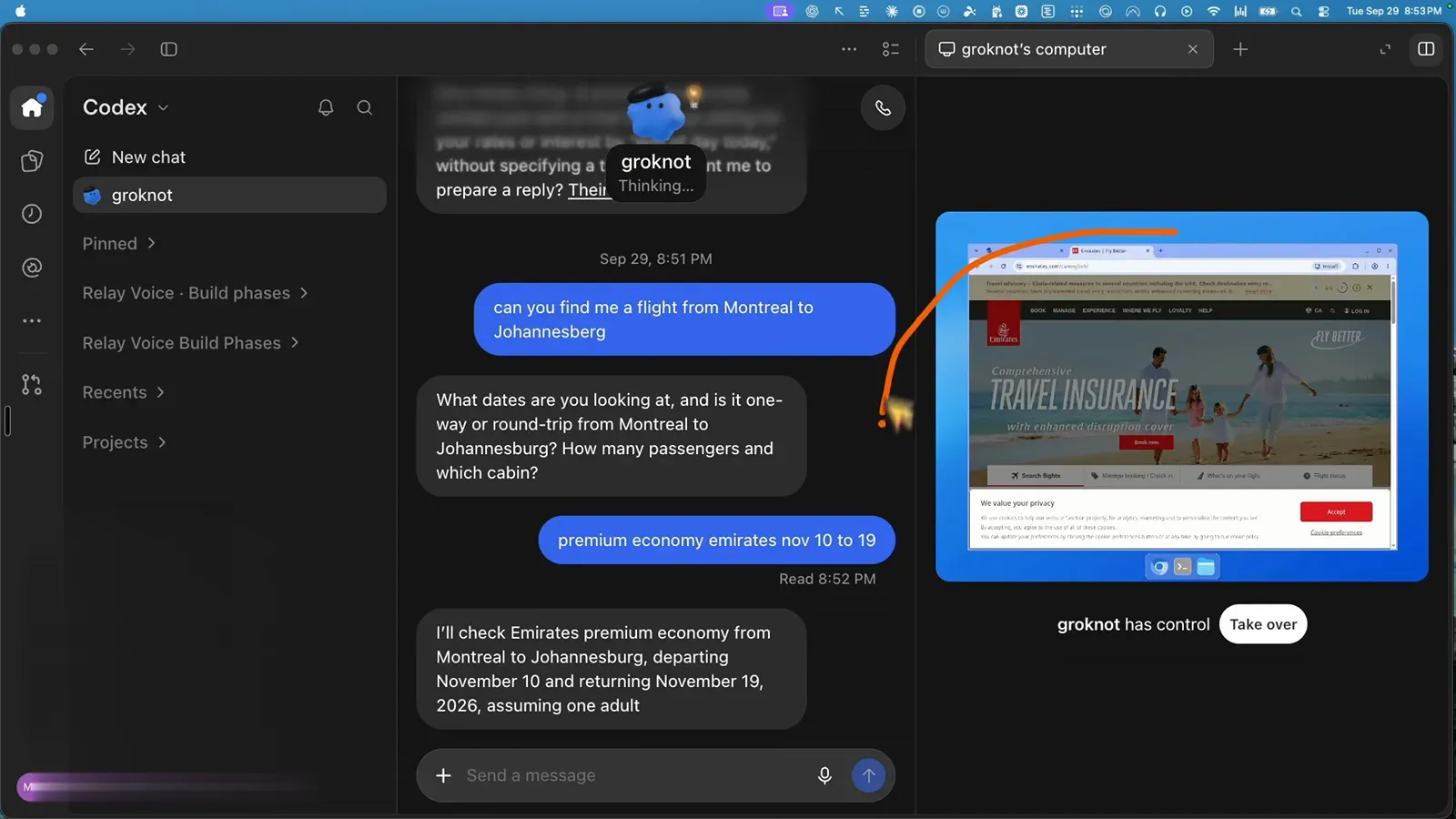Expand Relay Voice · Build phases
This screenshot has width=1456, height=819.
[196, 293]
